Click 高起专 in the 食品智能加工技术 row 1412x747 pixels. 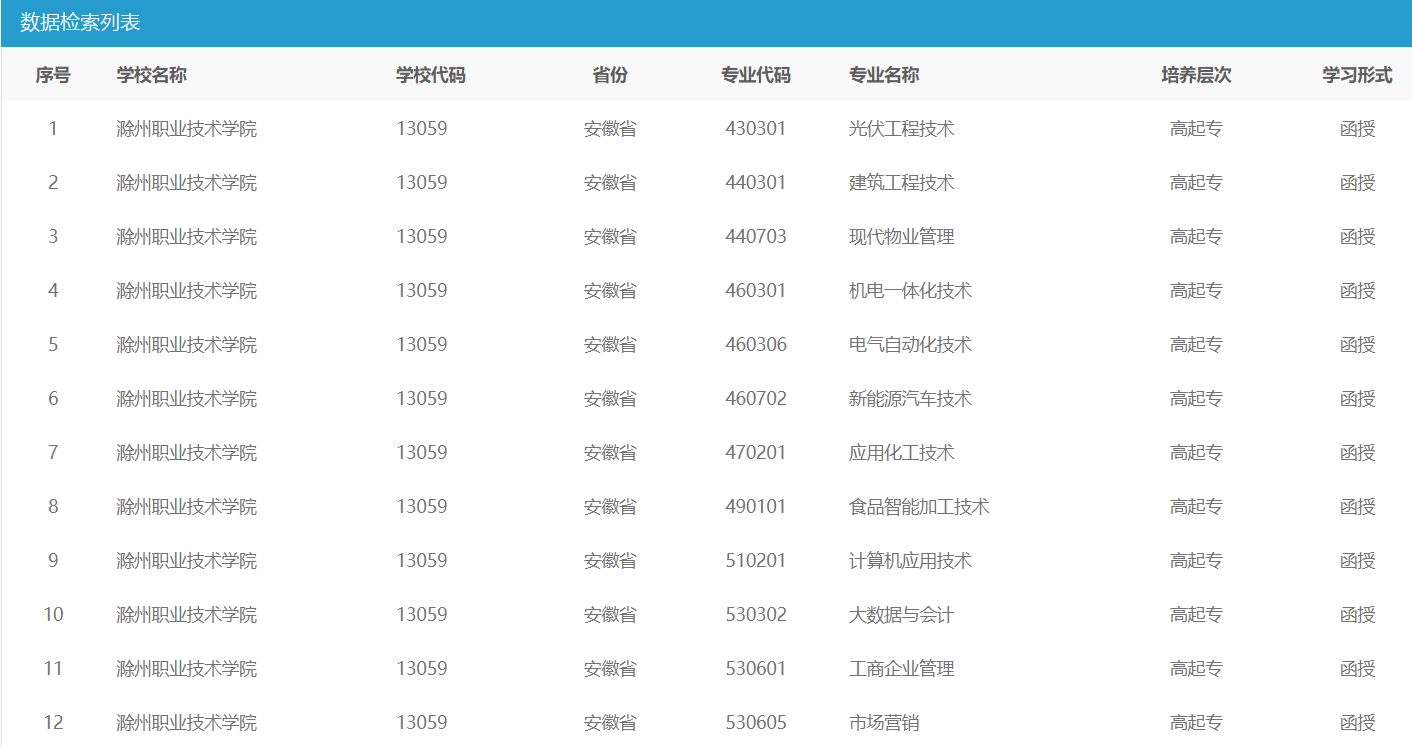click(x=1196, y=507)
